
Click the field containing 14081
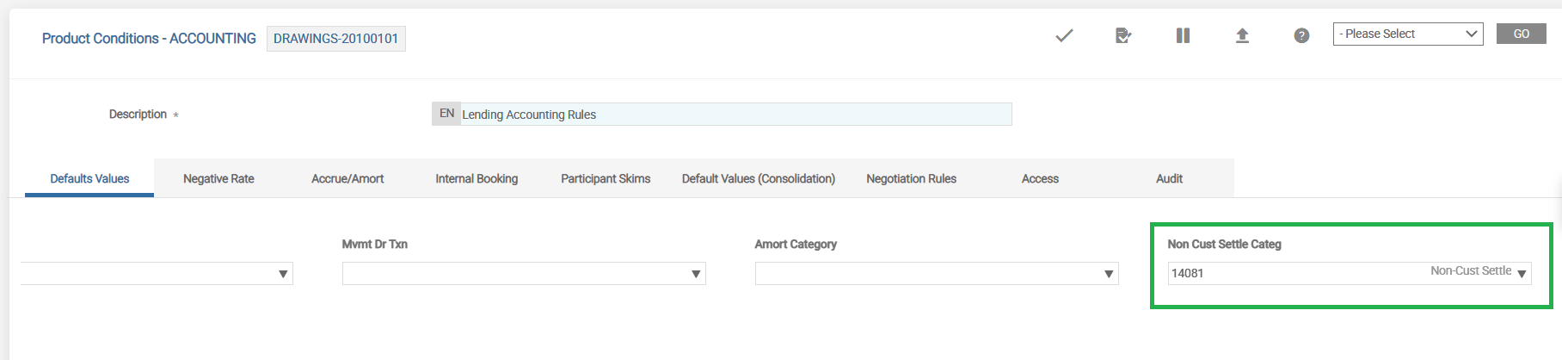(x=1290, y=274)
